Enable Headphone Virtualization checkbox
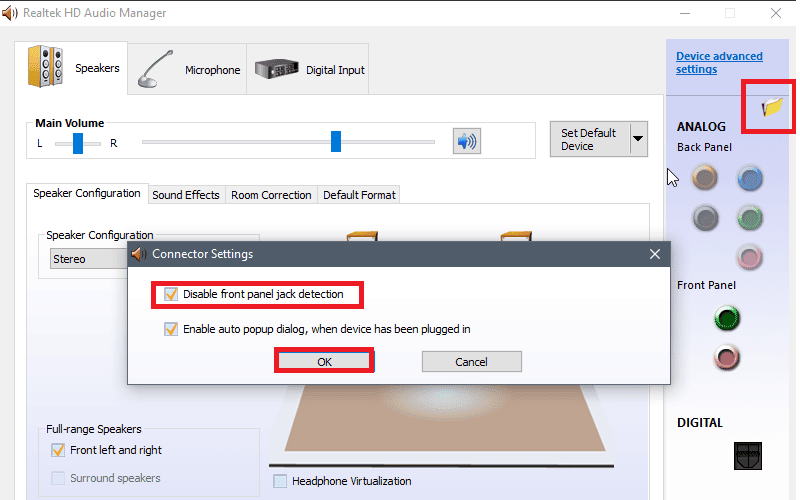800x500 pixels. pos(280,481)
